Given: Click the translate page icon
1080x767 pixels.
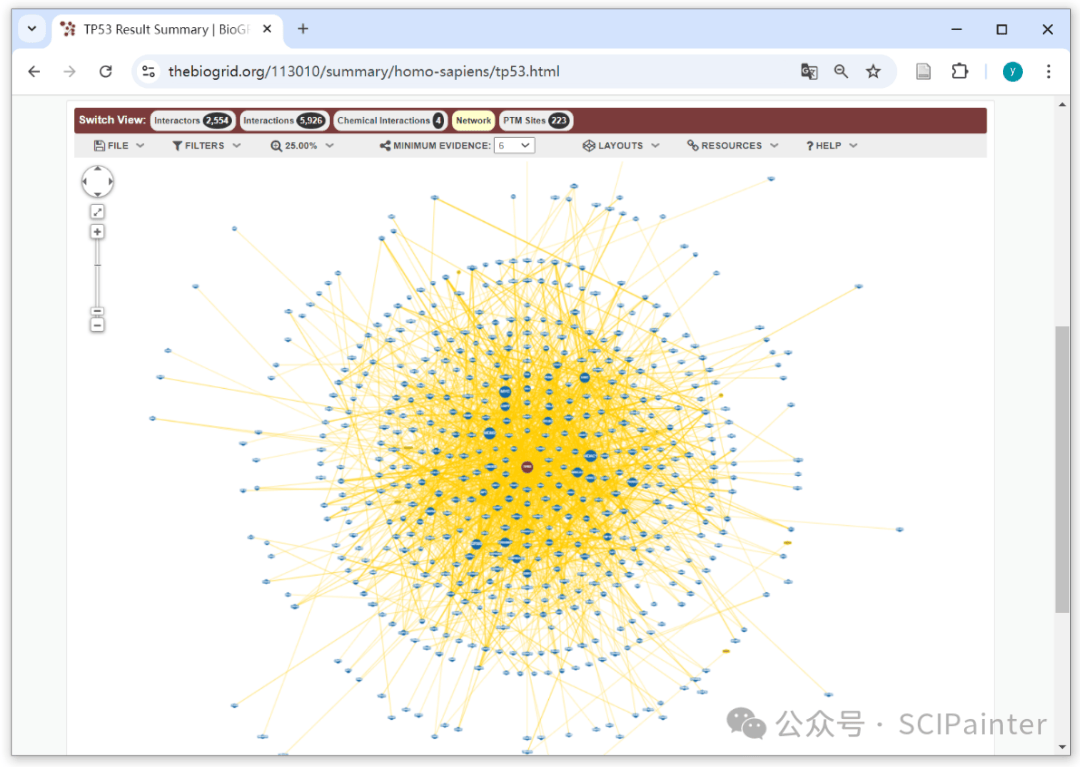Looking at the screenshot, I should (x=809, y=71).
